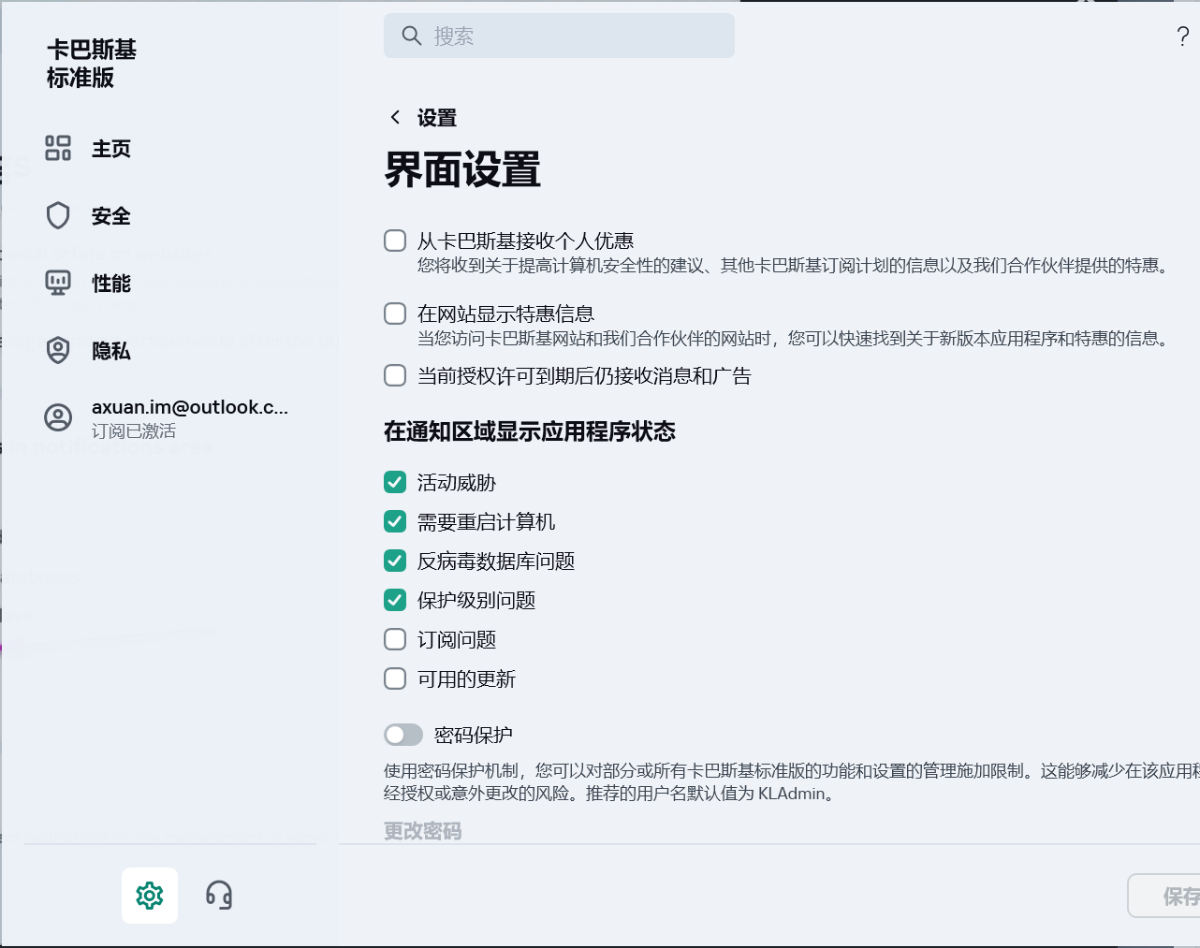Open the settings gear icon
Screen dimensions: 1200x948
[x=150, y=895]
